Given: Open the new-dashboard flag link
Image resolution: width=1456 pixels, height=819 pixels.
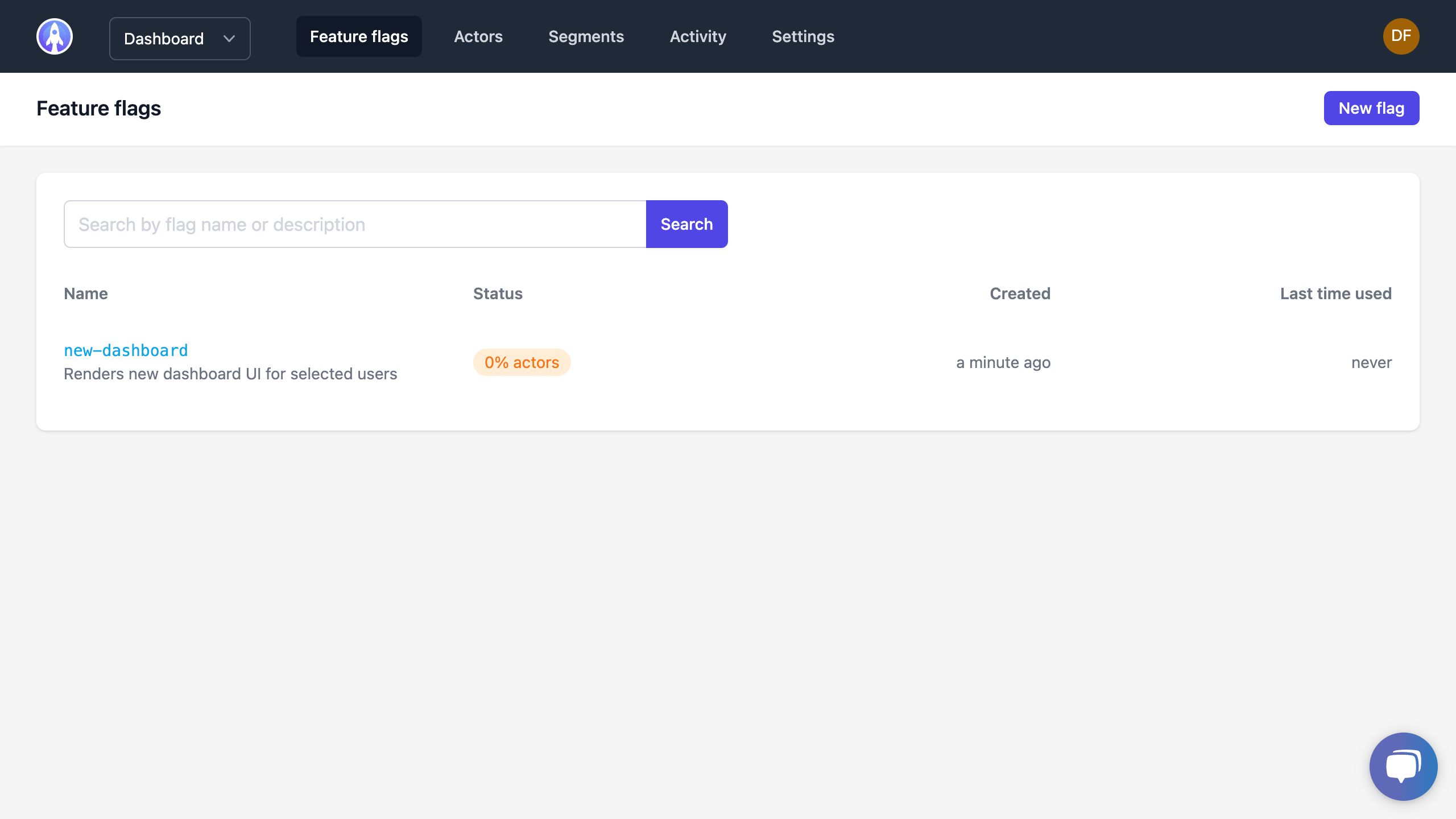Looking at the screenshot, I should point(126,350).
